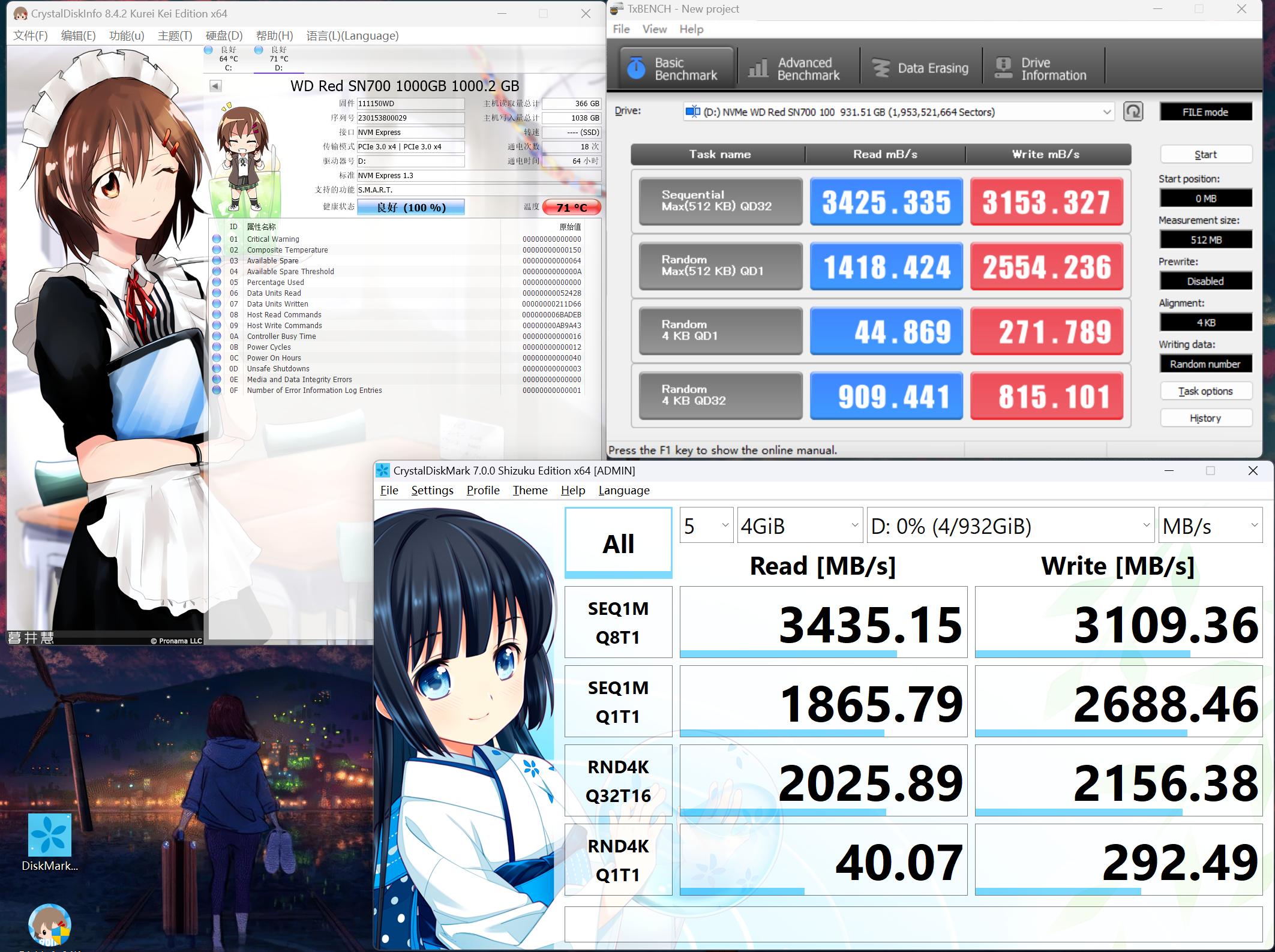Viewport: 1275px width, 952px height.
Task: Open the Basic Benchmark tab
Action: [x=676, y=68]
